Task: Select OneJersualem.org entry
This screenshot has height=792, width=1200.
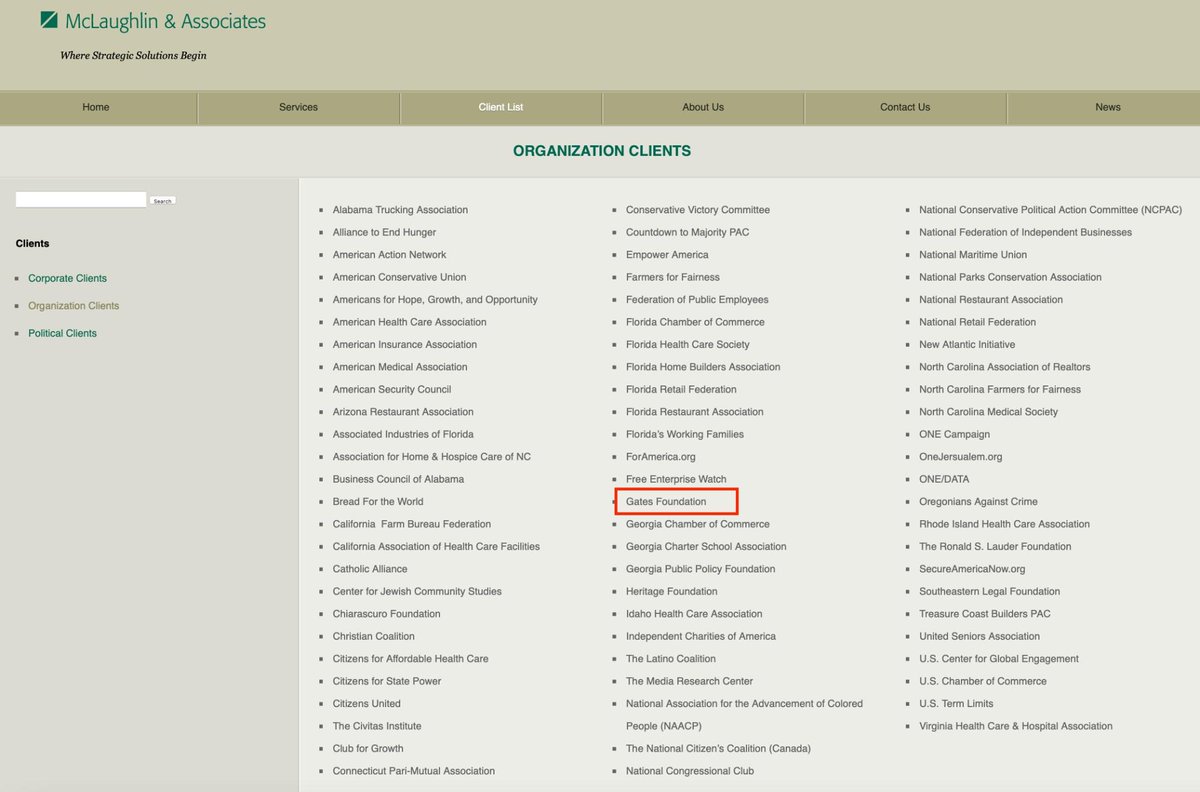Action: (x=960, y=457)
